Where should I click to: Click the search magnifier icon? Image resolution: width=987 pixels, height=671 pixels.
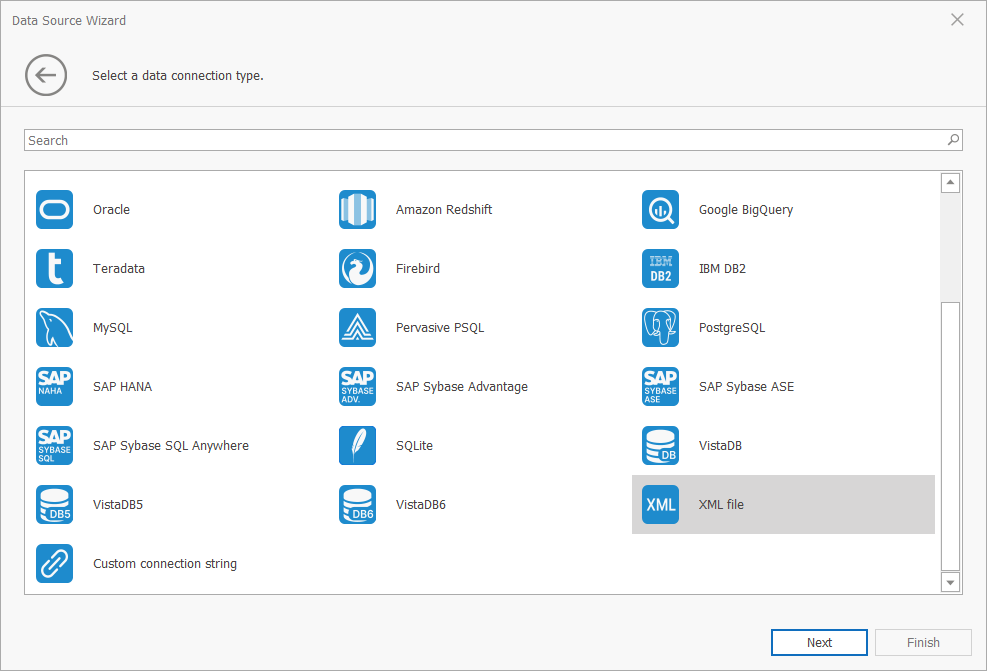(x=953, y=141)
